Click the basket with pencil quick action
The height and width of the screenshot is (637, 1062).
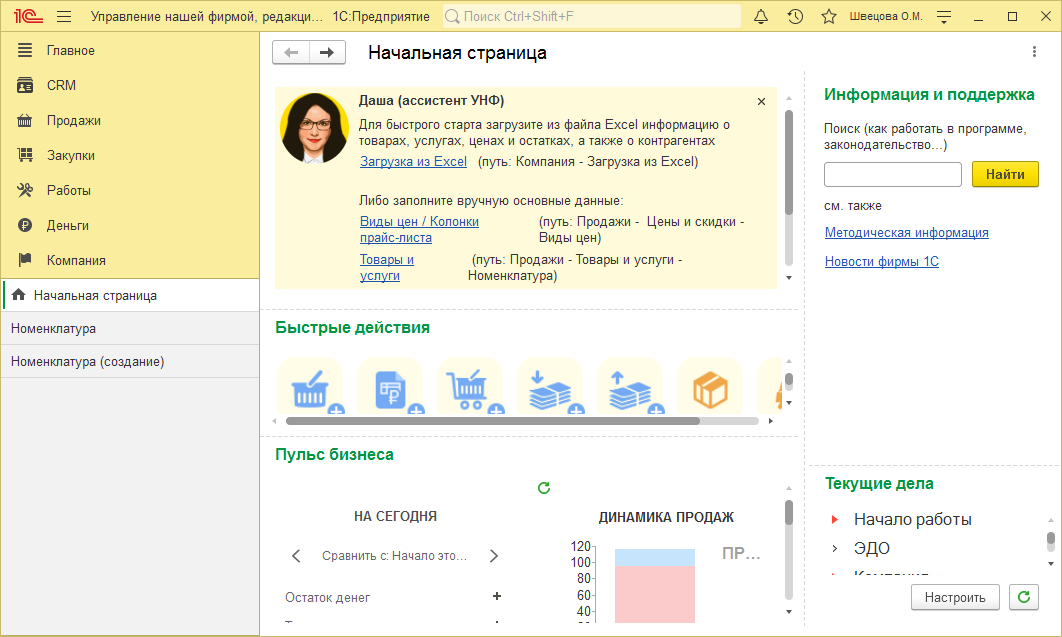pyautogui.click(x=310, y=387)
